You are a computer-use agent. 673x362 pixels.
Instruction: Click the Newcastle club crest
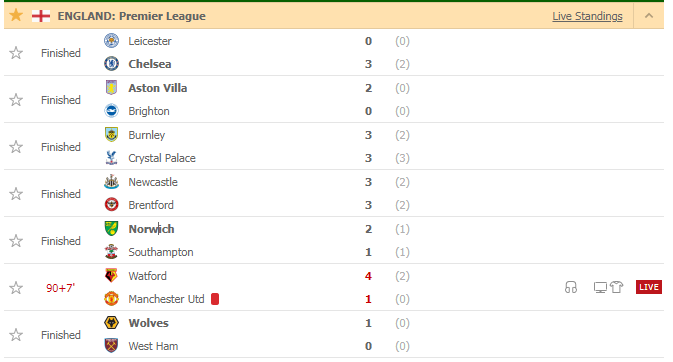click(112, 182)
